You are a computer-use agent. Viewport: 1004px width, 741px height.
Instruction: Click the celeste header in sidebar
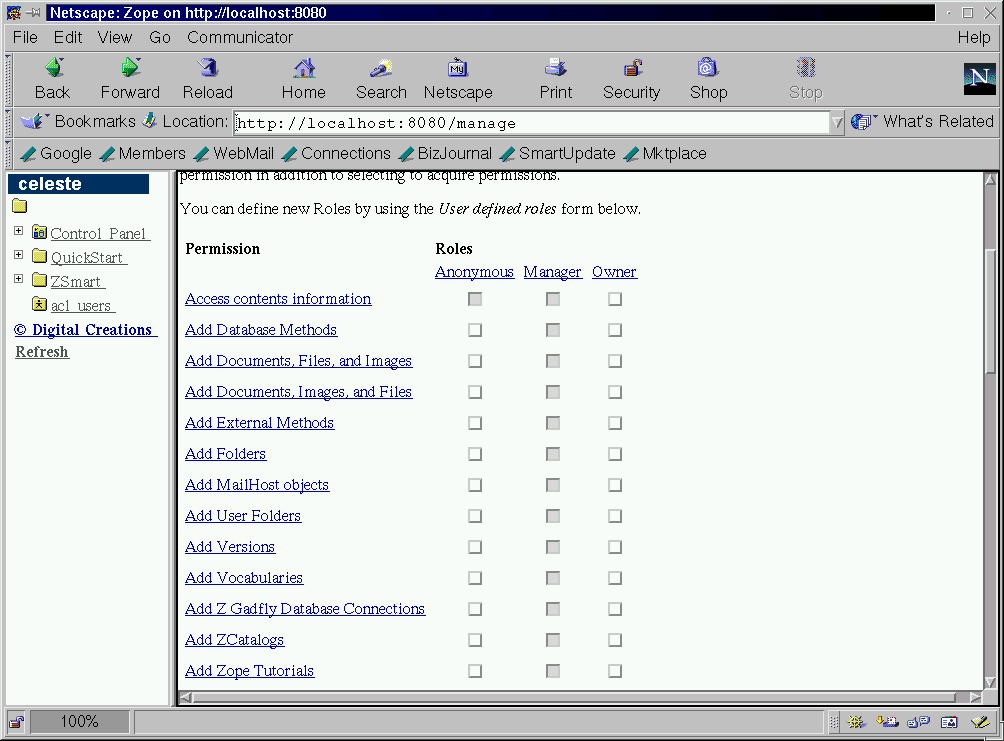point(78,184)
